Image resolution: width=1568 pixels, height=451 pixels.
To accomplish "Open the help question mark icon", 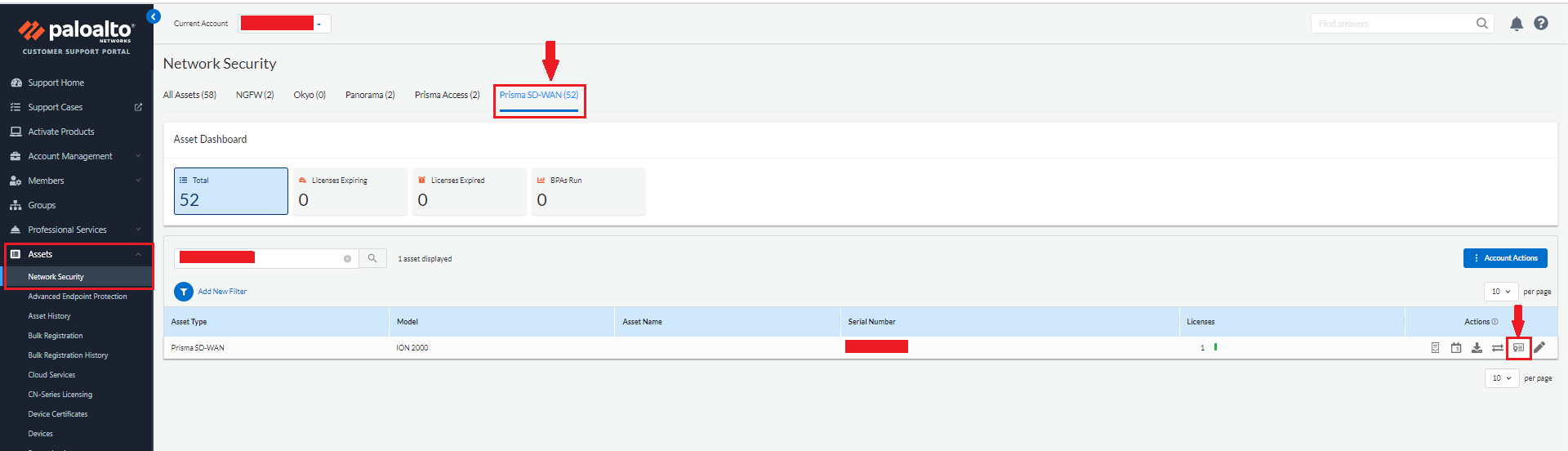I will (x=1541, y=23).
